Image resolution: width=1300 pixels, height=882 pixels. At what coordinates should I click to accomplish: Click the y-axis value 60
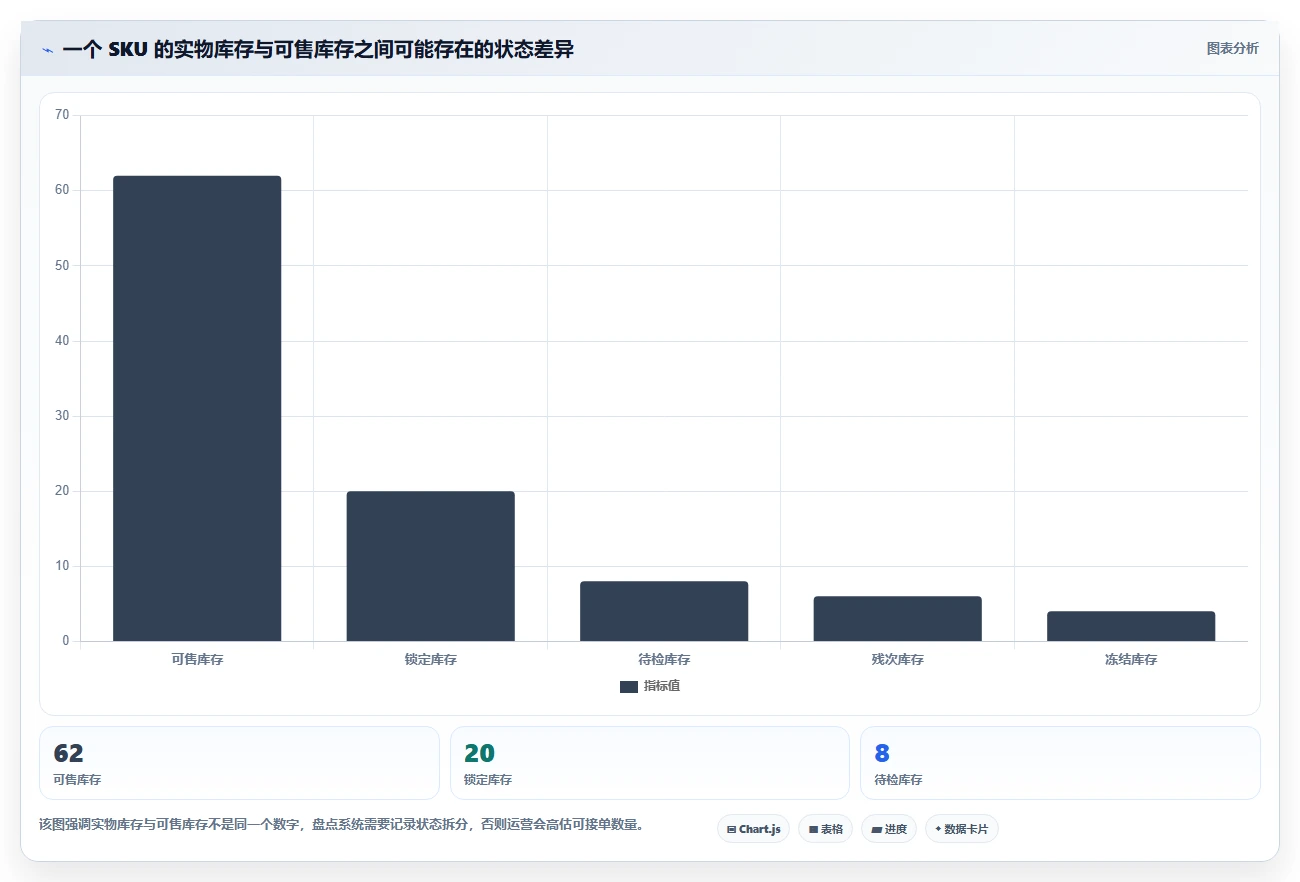[x=62, y=190]
